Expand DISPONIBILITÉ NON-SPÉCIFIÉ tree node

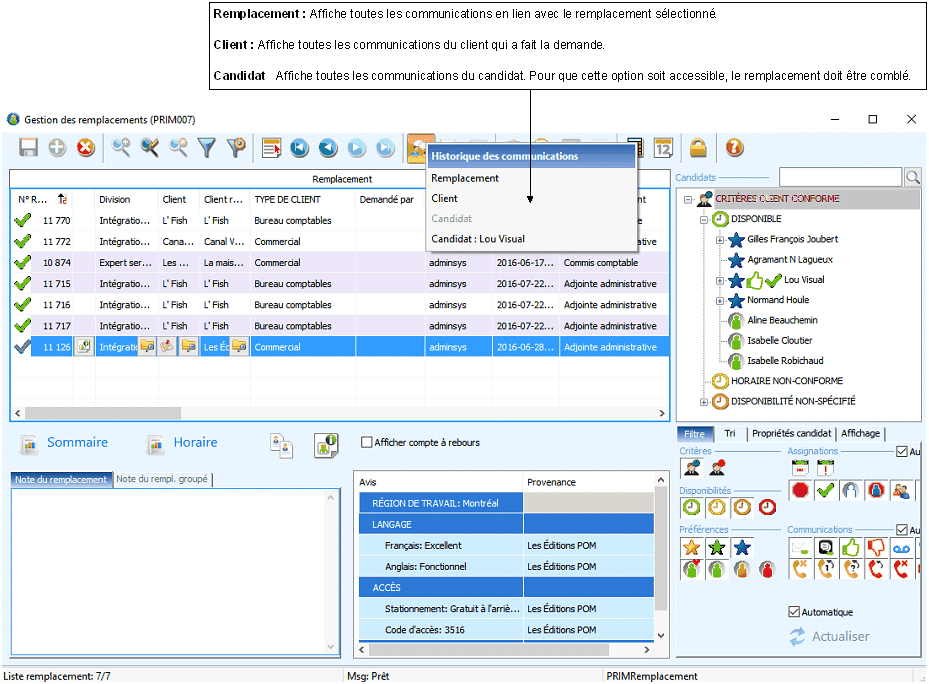click(x=704, y=402)
